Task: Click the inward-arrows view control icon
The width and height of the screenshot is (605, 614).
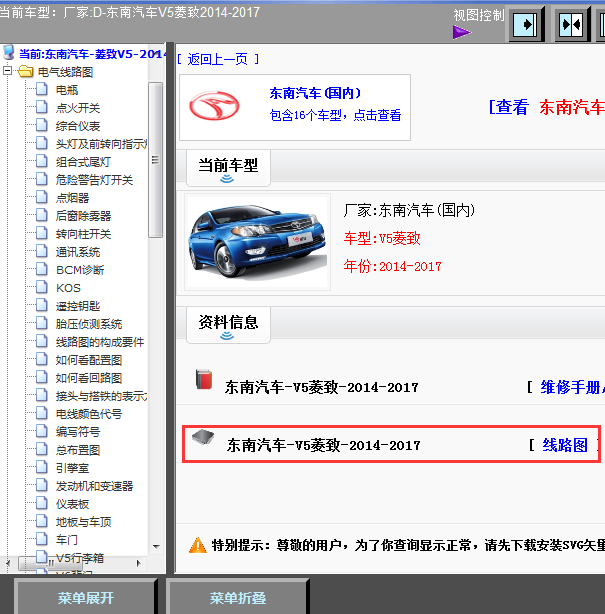Action: point(571,25)
